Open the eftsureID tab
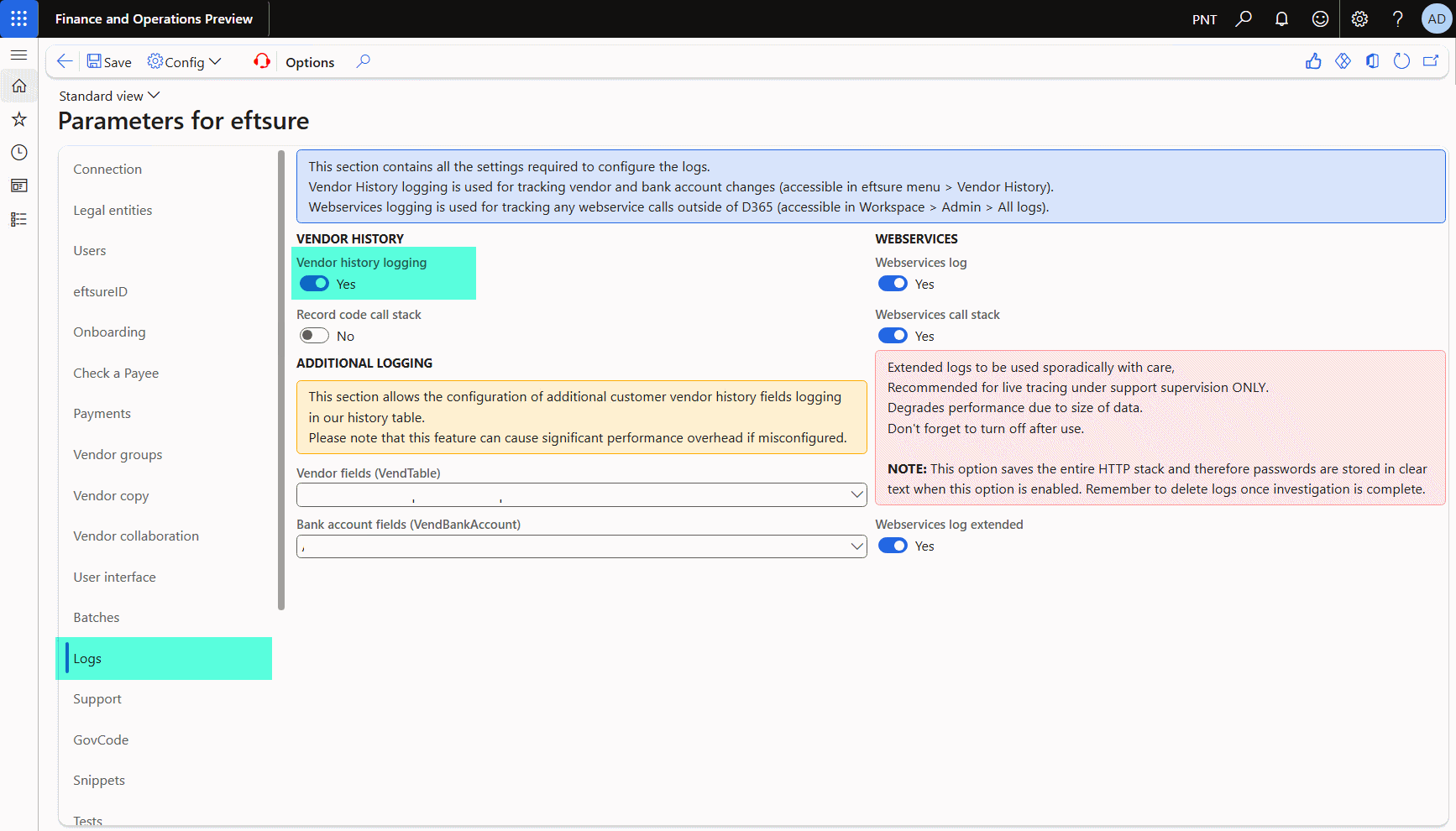The height and width of the screenshot is (831, 1456). pos(100,291)
